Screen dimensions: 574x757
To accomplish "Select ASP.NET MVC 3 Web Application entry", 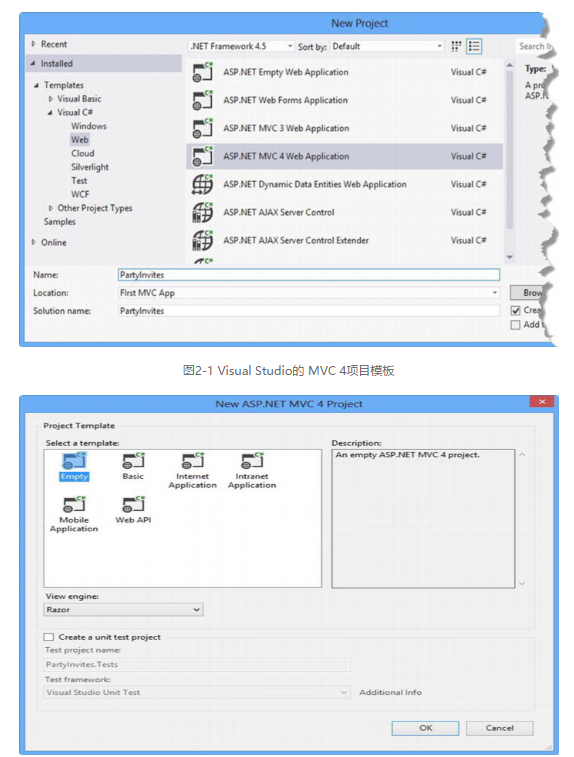I will [344, 128].
